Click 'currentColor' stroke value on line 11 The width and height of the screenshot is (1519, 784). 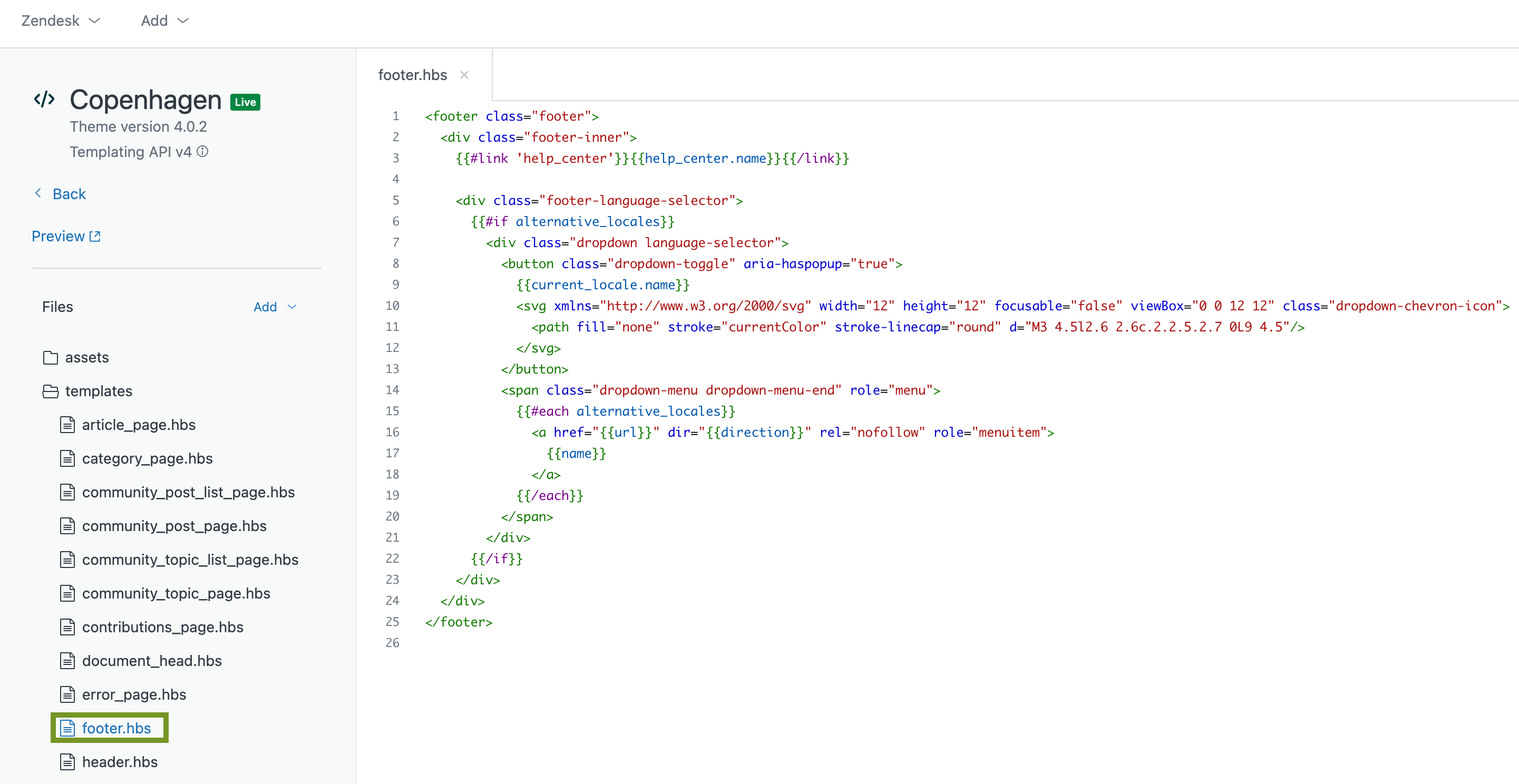pyautogui.click(x=774, y=327)
